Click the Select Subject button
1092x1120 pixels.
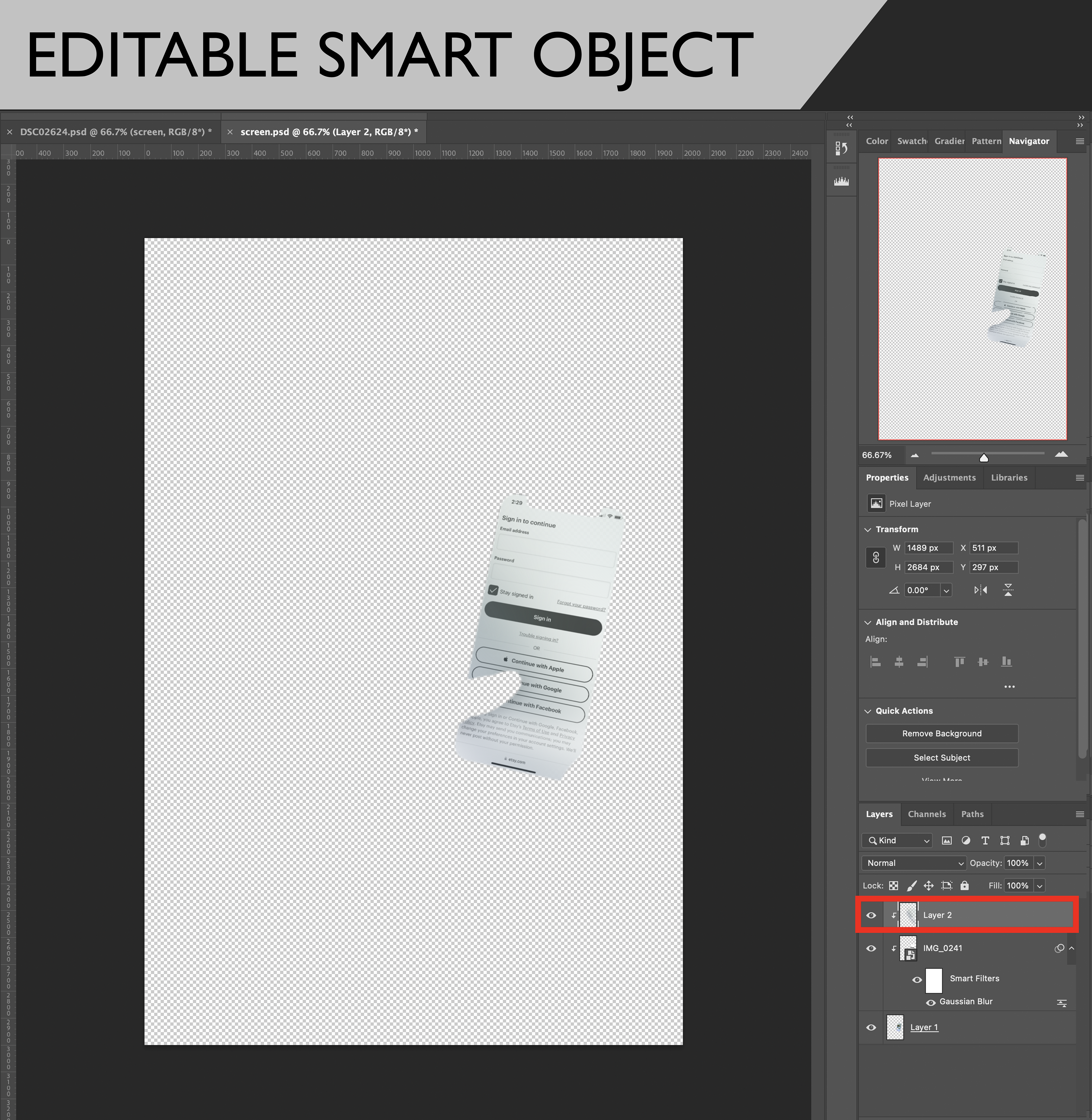(942, 758)
